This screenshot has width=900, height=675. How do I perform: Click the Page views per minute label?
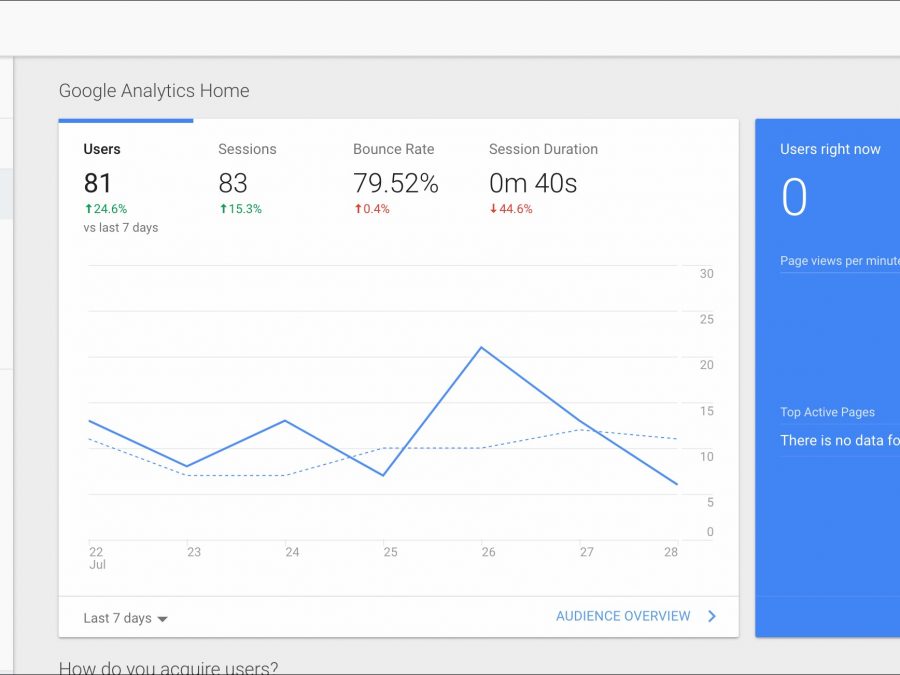coord(839,261)
